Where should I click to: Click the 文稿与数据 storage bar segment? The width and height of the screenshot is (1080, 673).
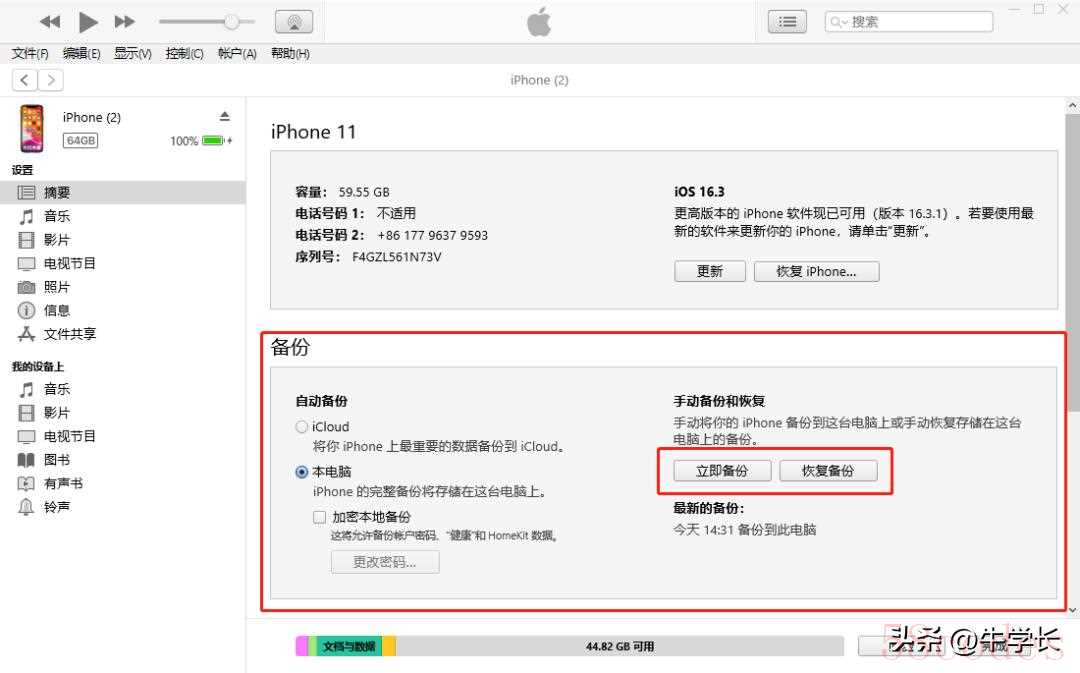[x=349, y=646]
